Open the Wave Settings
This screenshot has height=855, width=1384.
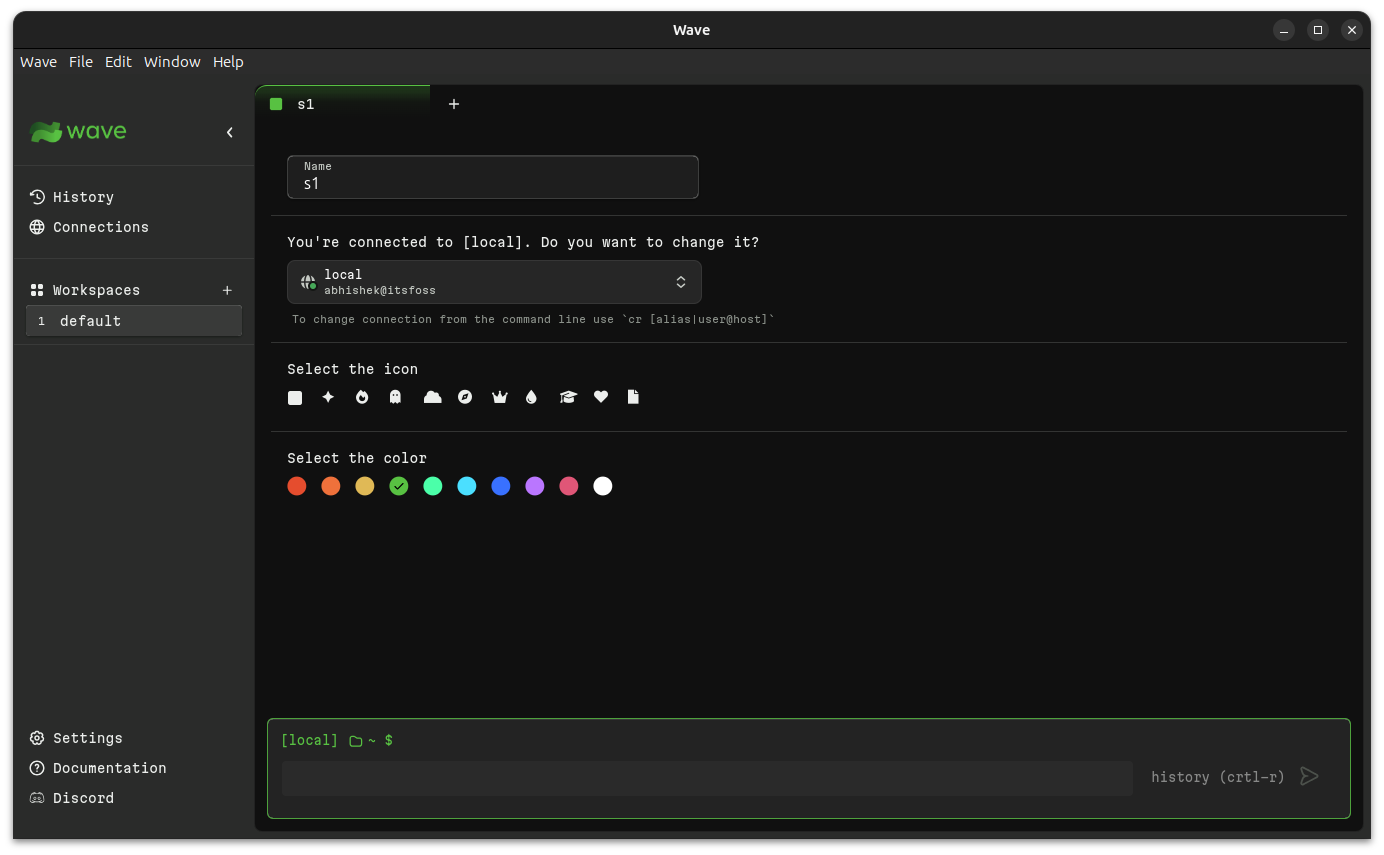coord(85,737)
